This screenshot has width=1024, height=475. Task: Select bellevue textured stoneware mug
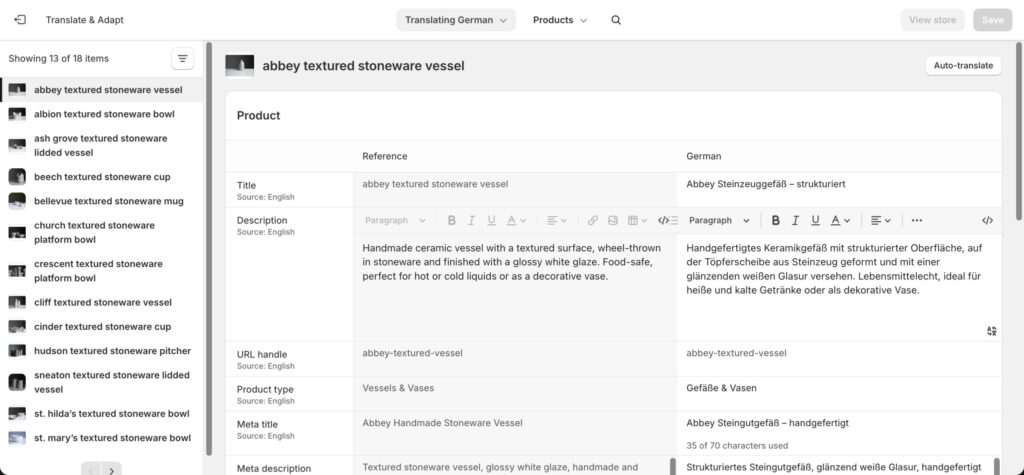102,201
